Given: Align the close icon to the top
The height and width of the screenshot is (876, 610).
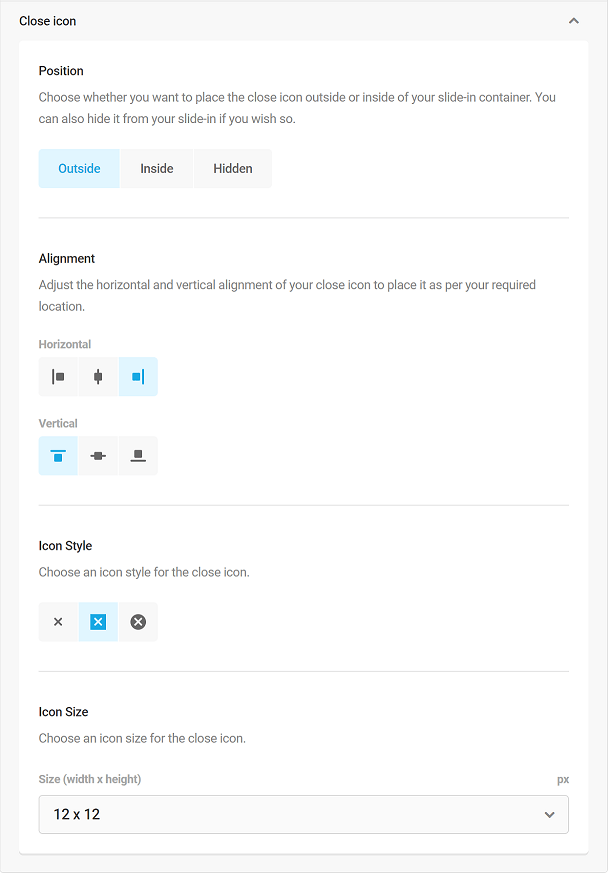Looking at the screenshot, I should pos(57,455).
